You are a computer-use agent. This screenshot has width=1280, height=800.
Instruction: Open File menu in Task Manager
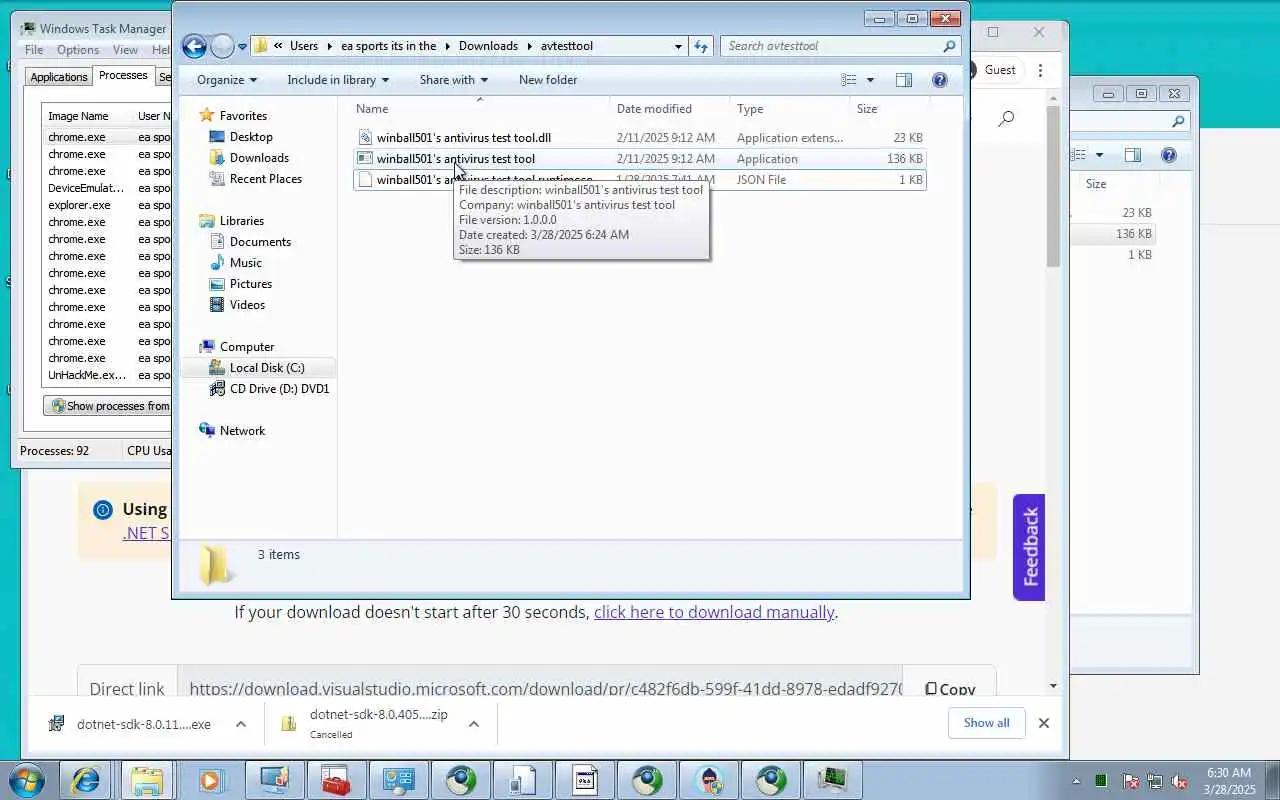tap(34, 50)
